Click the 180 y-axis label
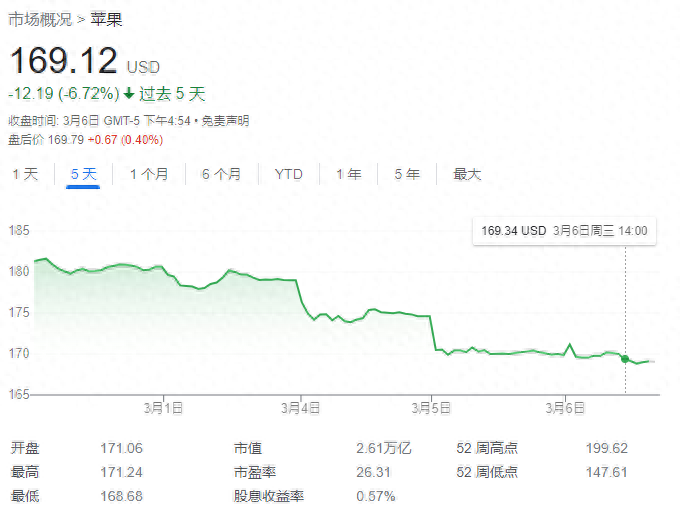681x511 pixels. pyautogui.click(x=19, y=271)
